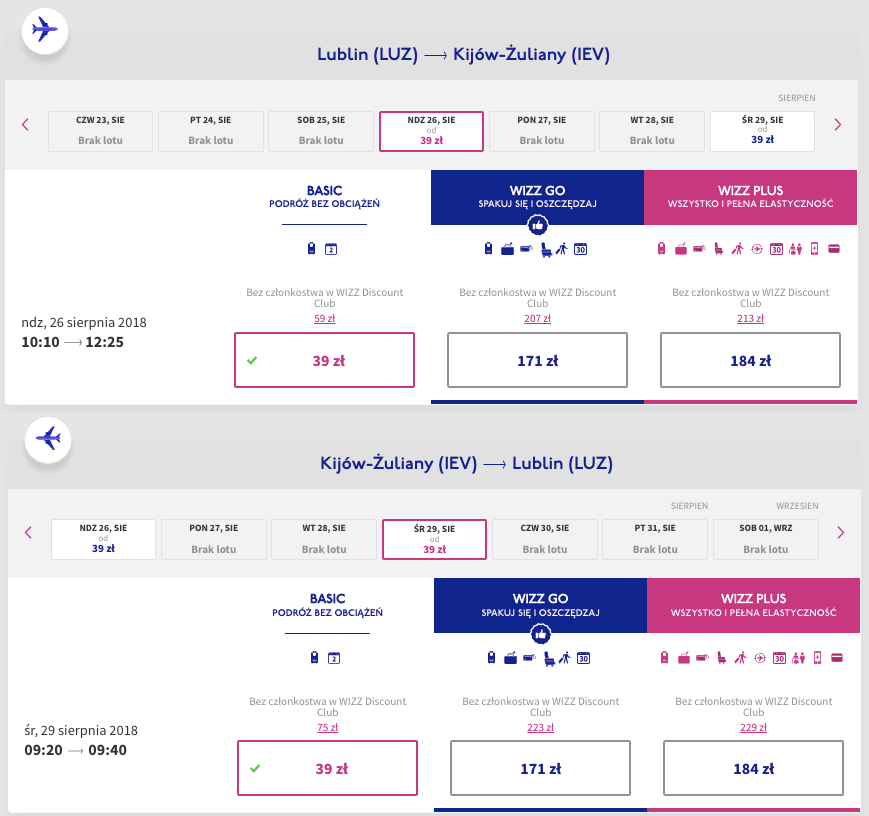Screen dimensions: 869x816
Task: Select return date PT 31, SIE
Action: tap(655, 539)
